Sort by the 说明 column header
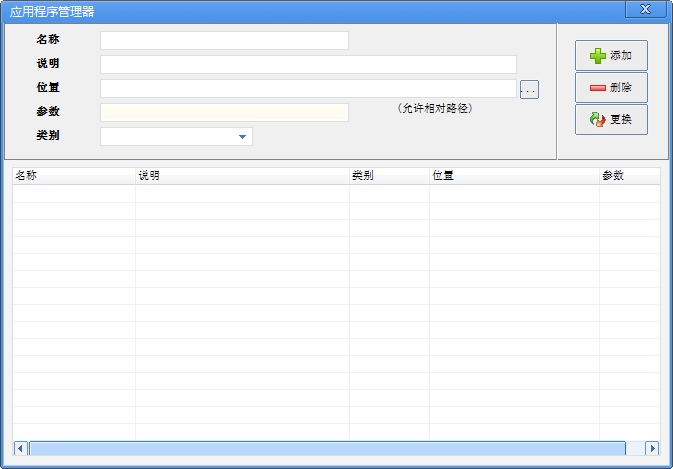Screen dimensions: 673x469 point(242,176)
